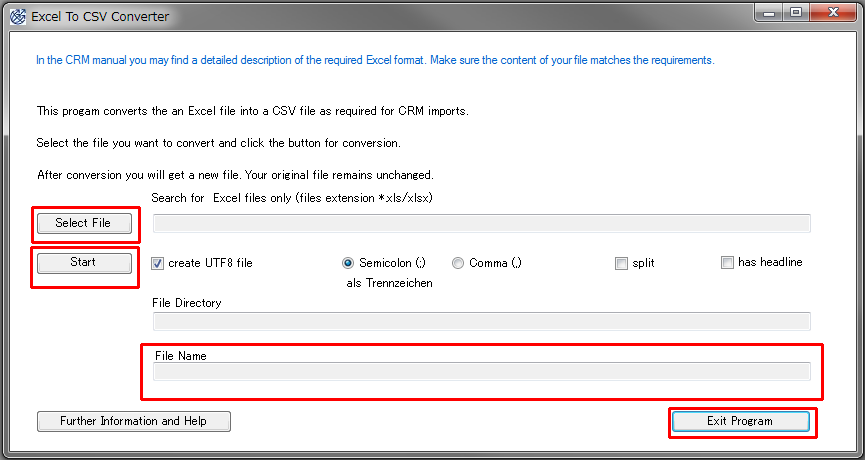Select the Semicolon (;) separator option
The height and width of the screenshot is (460, 865).
tap(348, 263)
